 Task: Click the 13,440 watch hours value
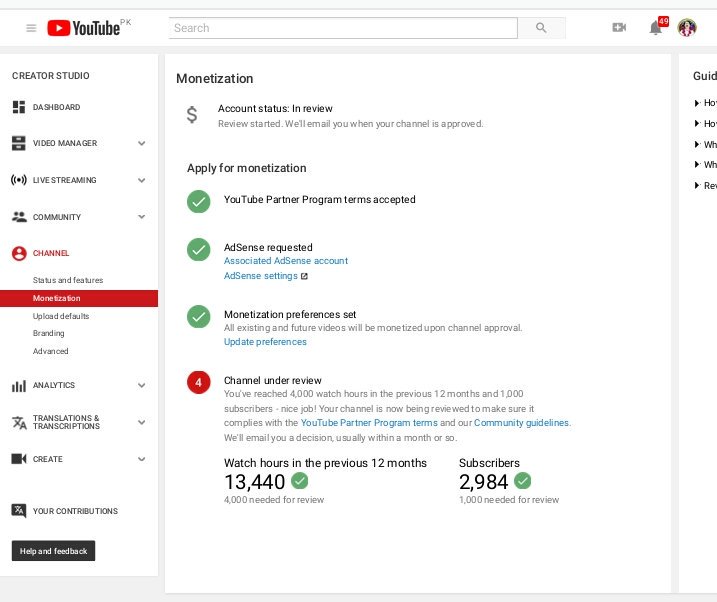coord(255,482)
